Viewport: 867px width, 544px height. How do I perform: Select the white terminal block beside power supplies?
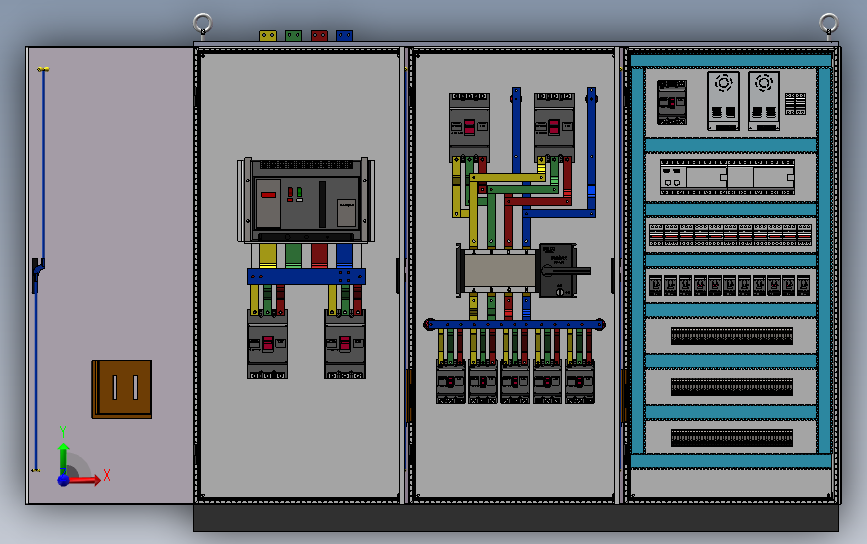[x=795, y=104]
